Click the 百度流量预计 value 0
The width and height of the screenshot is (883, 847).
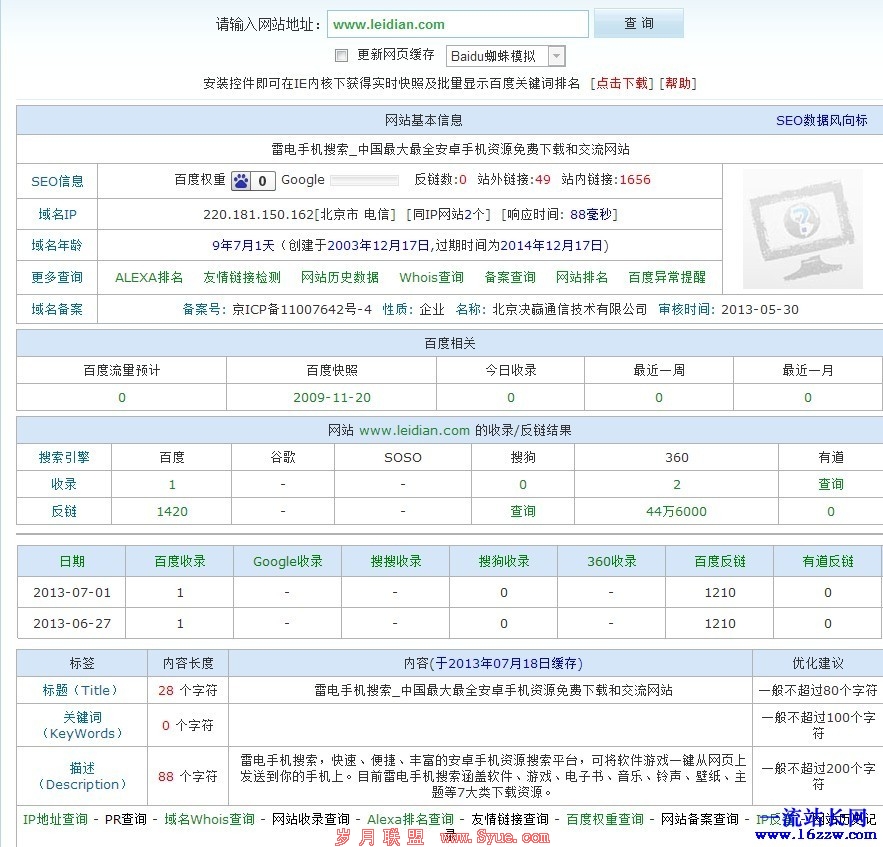coord(122,398)
